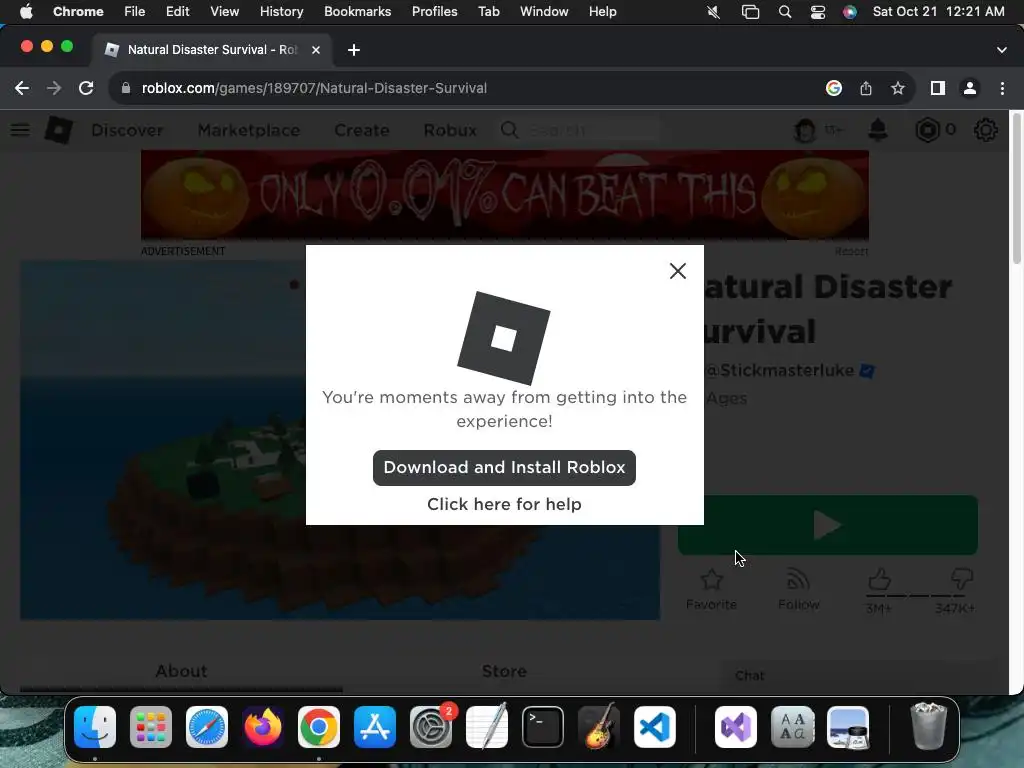This screenshot has height=768, width=1024.
Task: Click the site lock icon in address bar
Action: (126, 88)
